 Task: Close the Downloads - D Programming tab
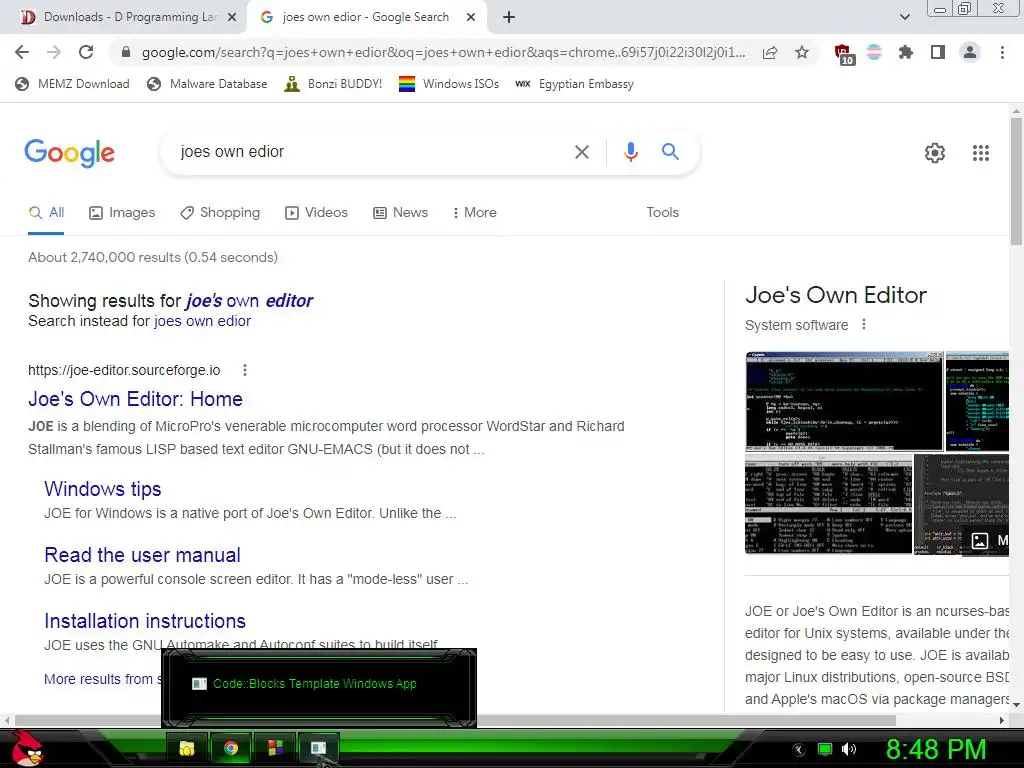pos(232,18)
